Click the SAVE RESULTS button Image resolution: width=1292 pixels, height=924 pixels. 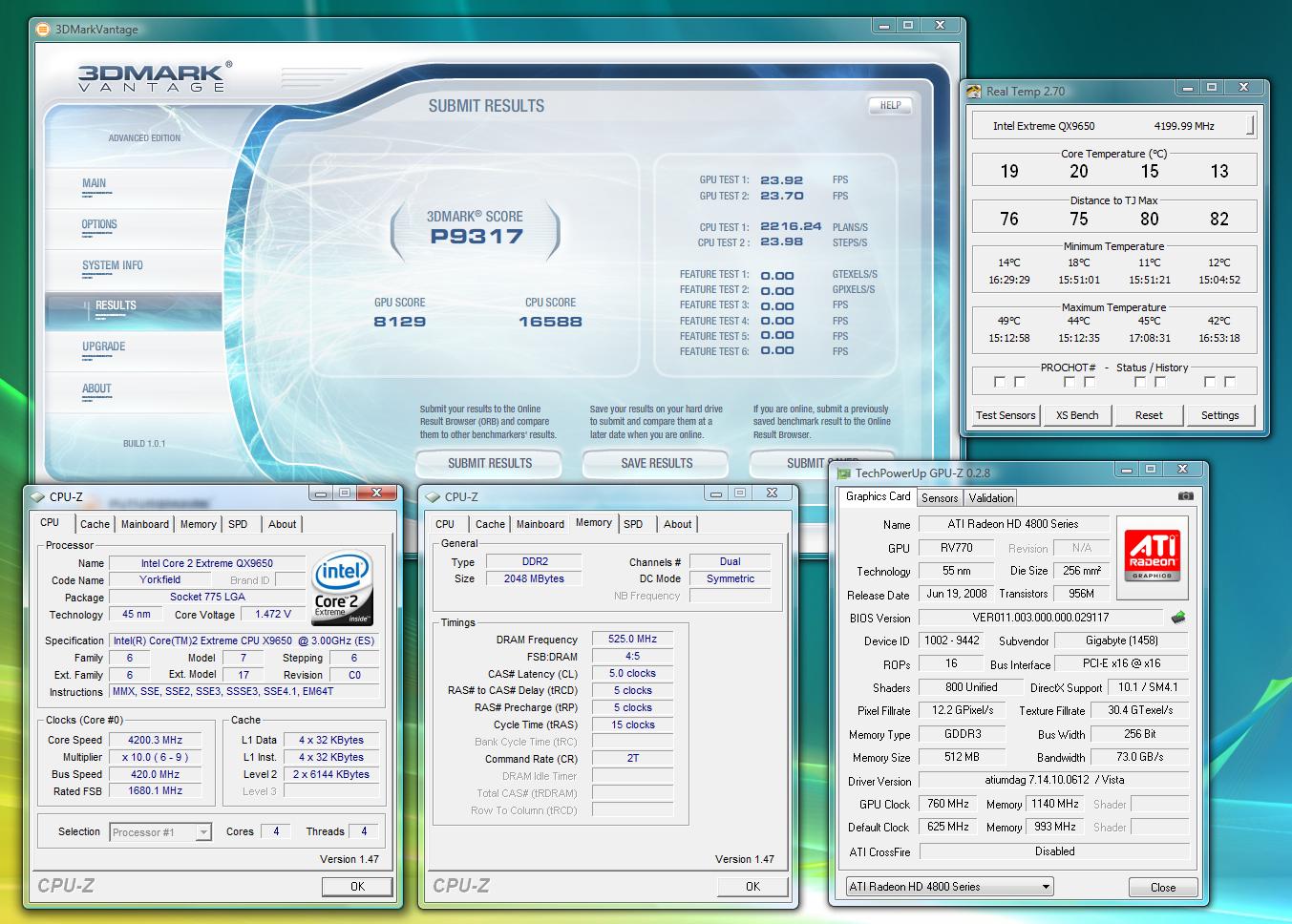point(656,463)
